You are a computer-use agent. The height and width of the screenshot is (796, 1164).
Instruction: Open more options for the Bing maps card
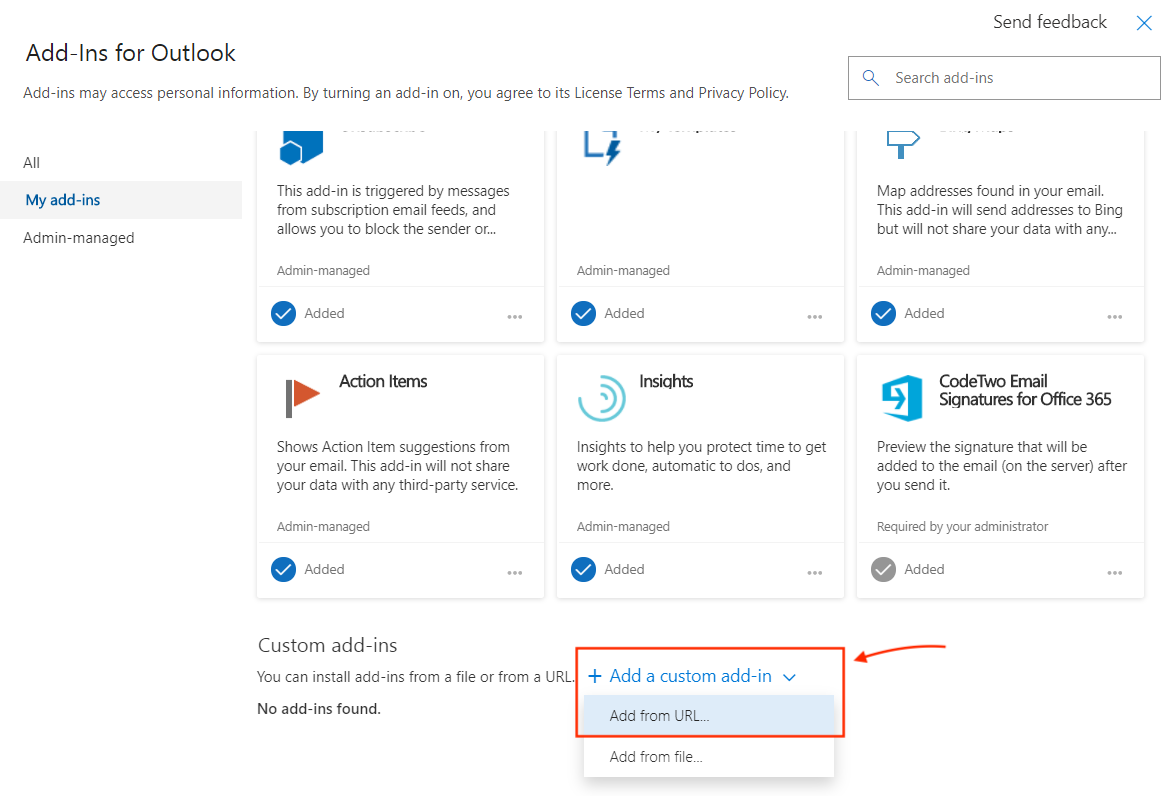[x=1114, y=316]
